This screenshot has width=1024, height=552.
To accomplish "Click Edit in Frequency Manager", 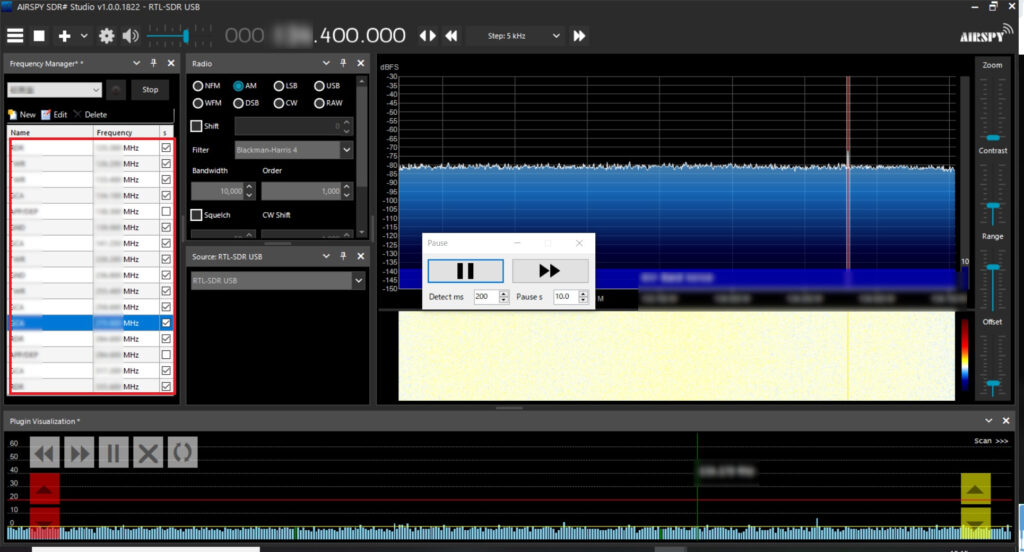I will click(x=54, y=114).
